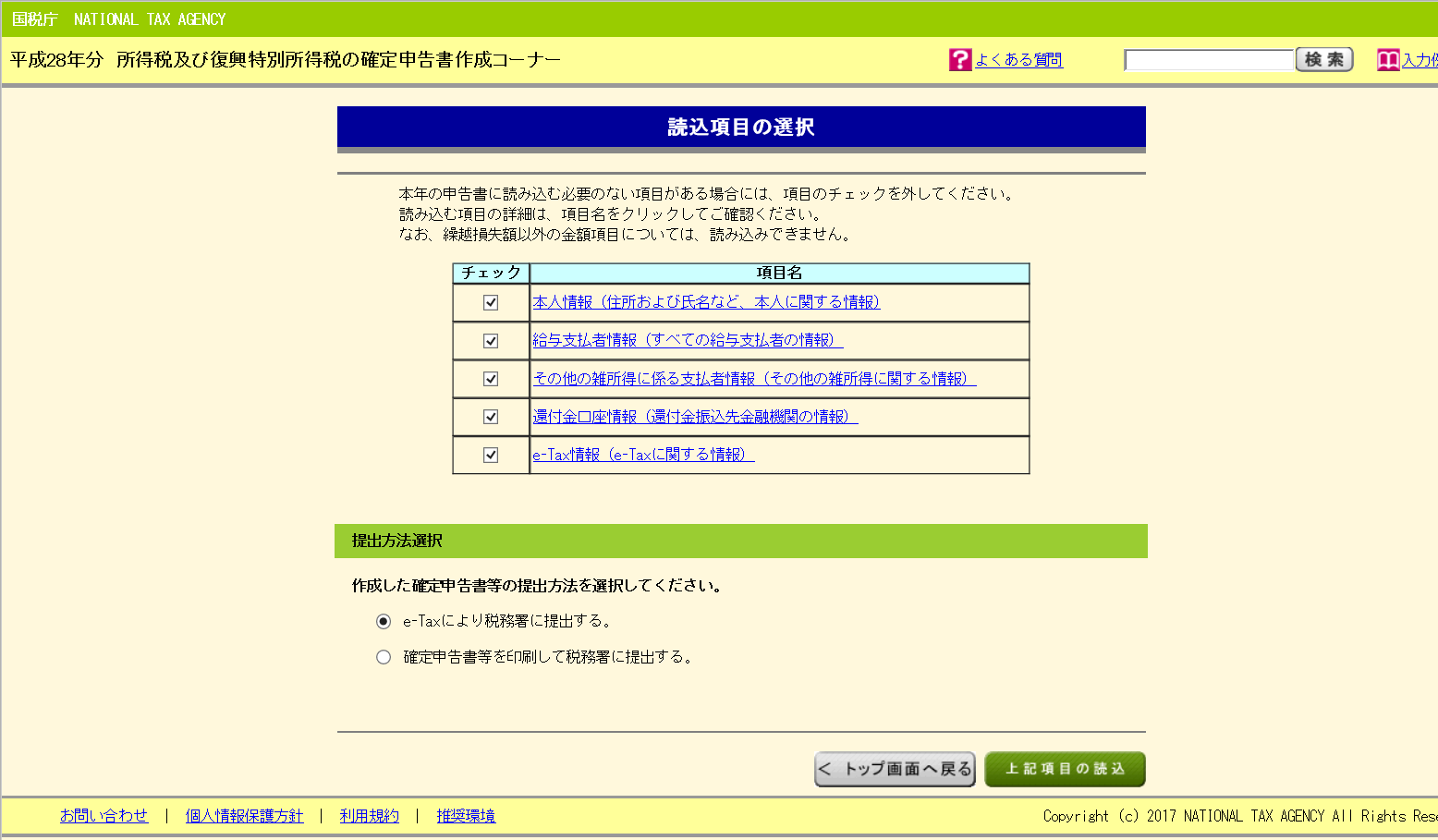Open the e-Tax情報 details link
This screenshot has width=1438, height=840.
tap(643, 455)
